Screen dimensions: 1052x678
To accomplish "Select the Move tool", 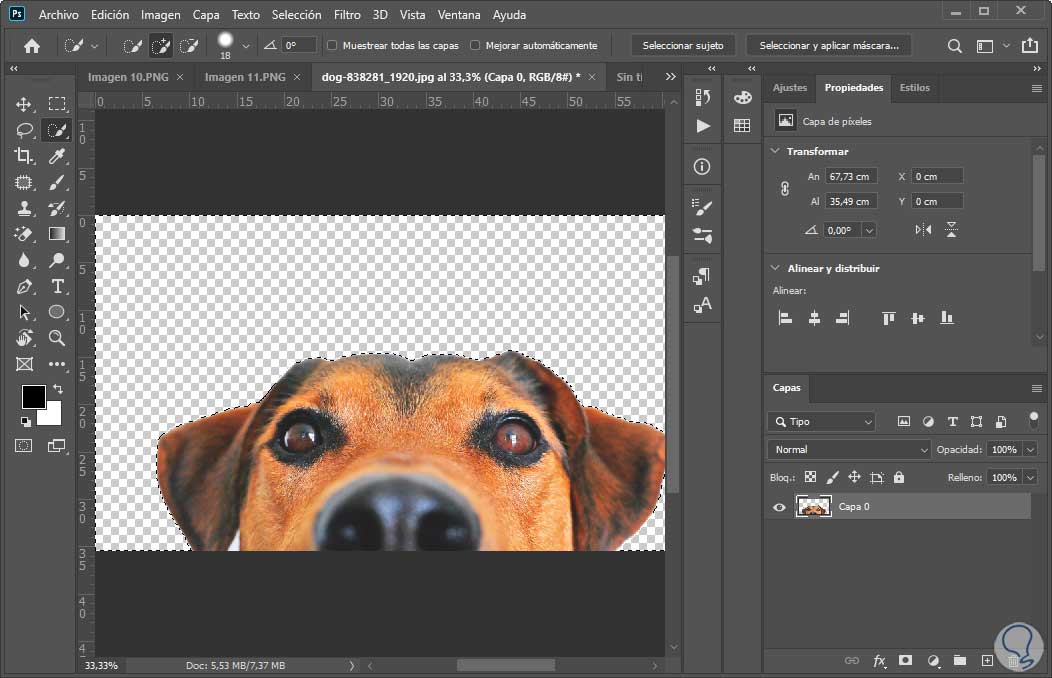I will (24, 104).
